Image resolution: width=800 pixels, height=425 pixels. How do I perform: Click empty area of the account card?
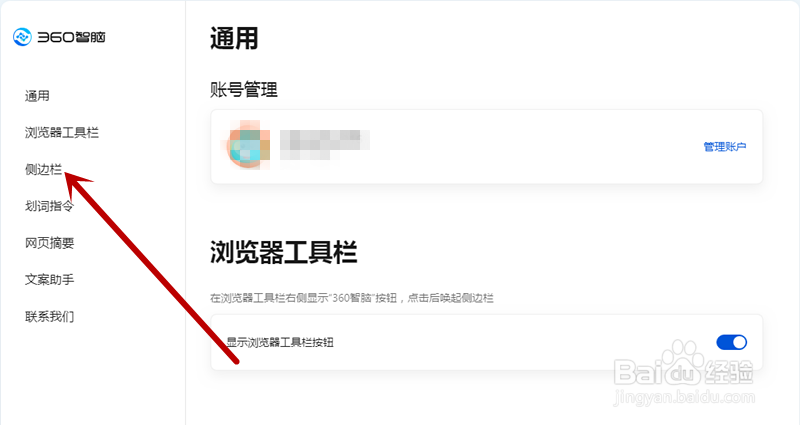tap(536, 146)
